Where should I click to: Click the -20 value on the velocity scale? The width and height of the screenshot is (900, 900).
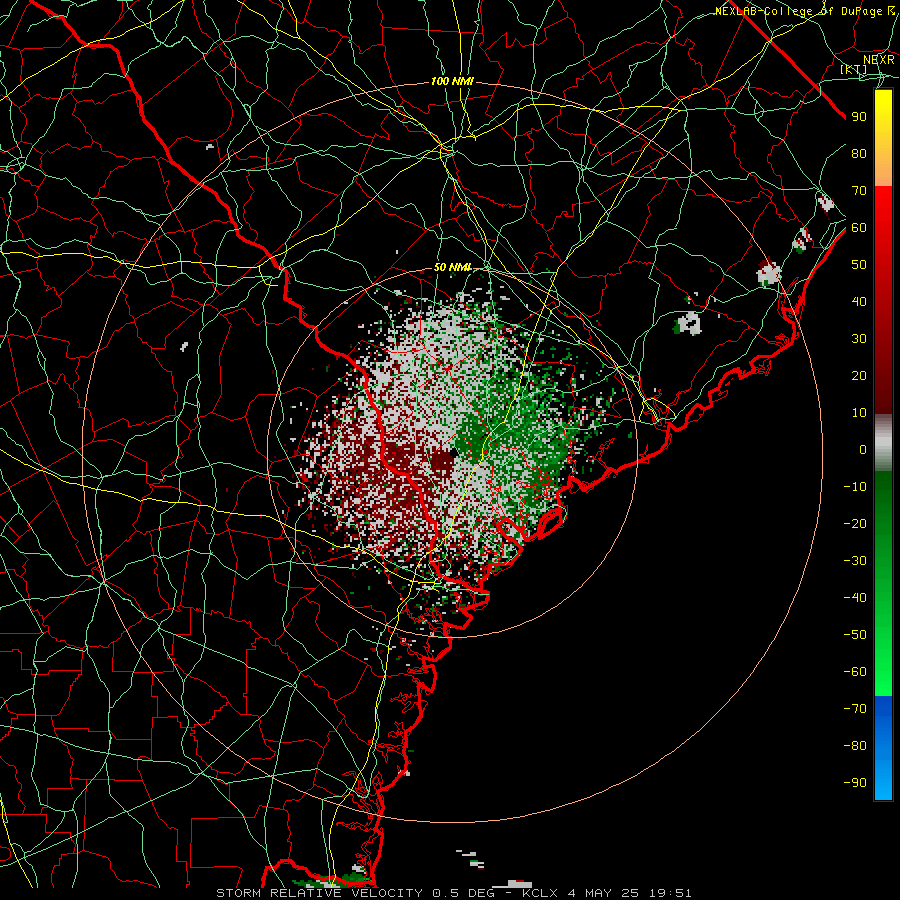coord(855,523)
